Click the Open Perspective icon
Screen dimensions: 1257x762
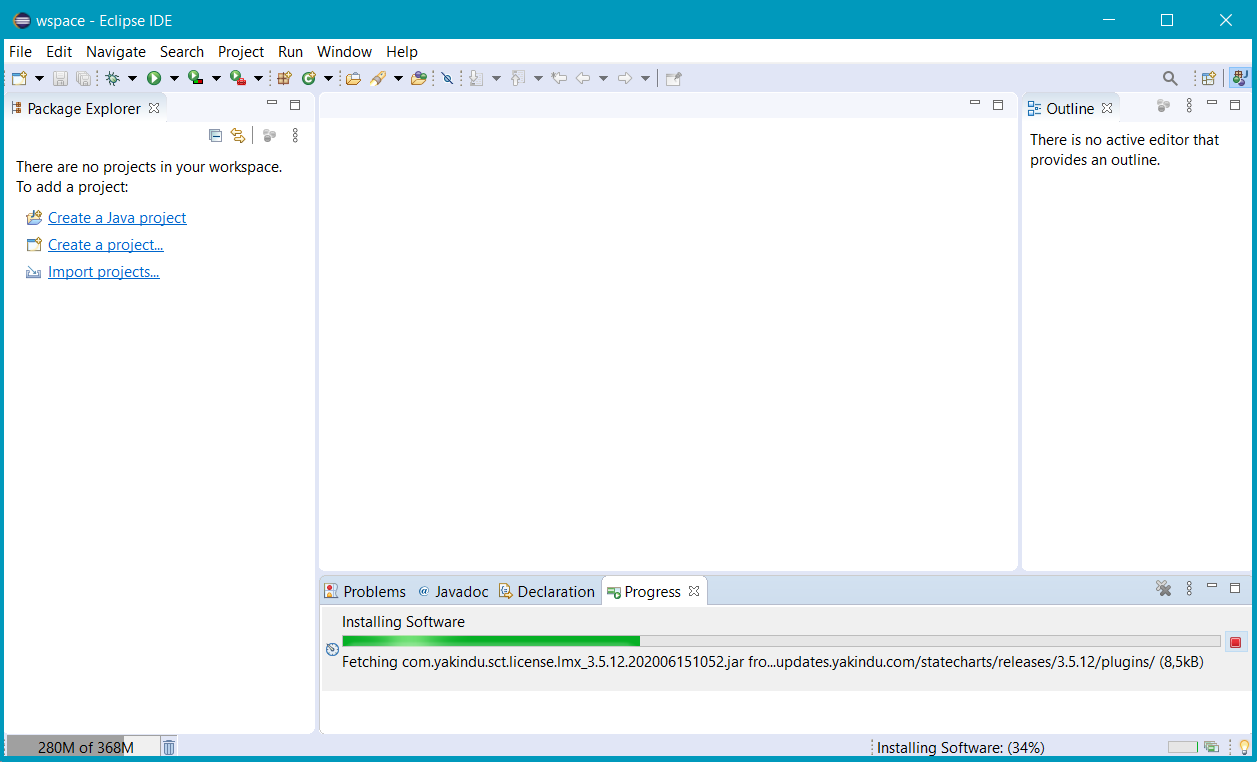(1208, 78)
